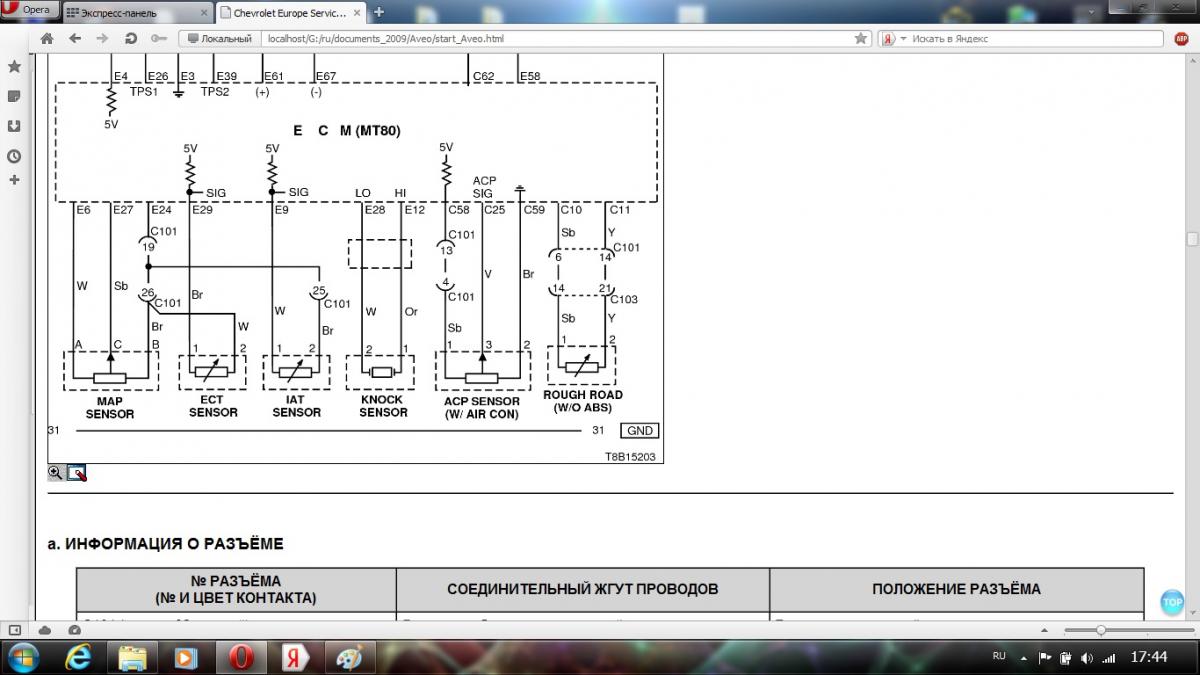Switch to Opera in the taskbar

coord(240,658)
